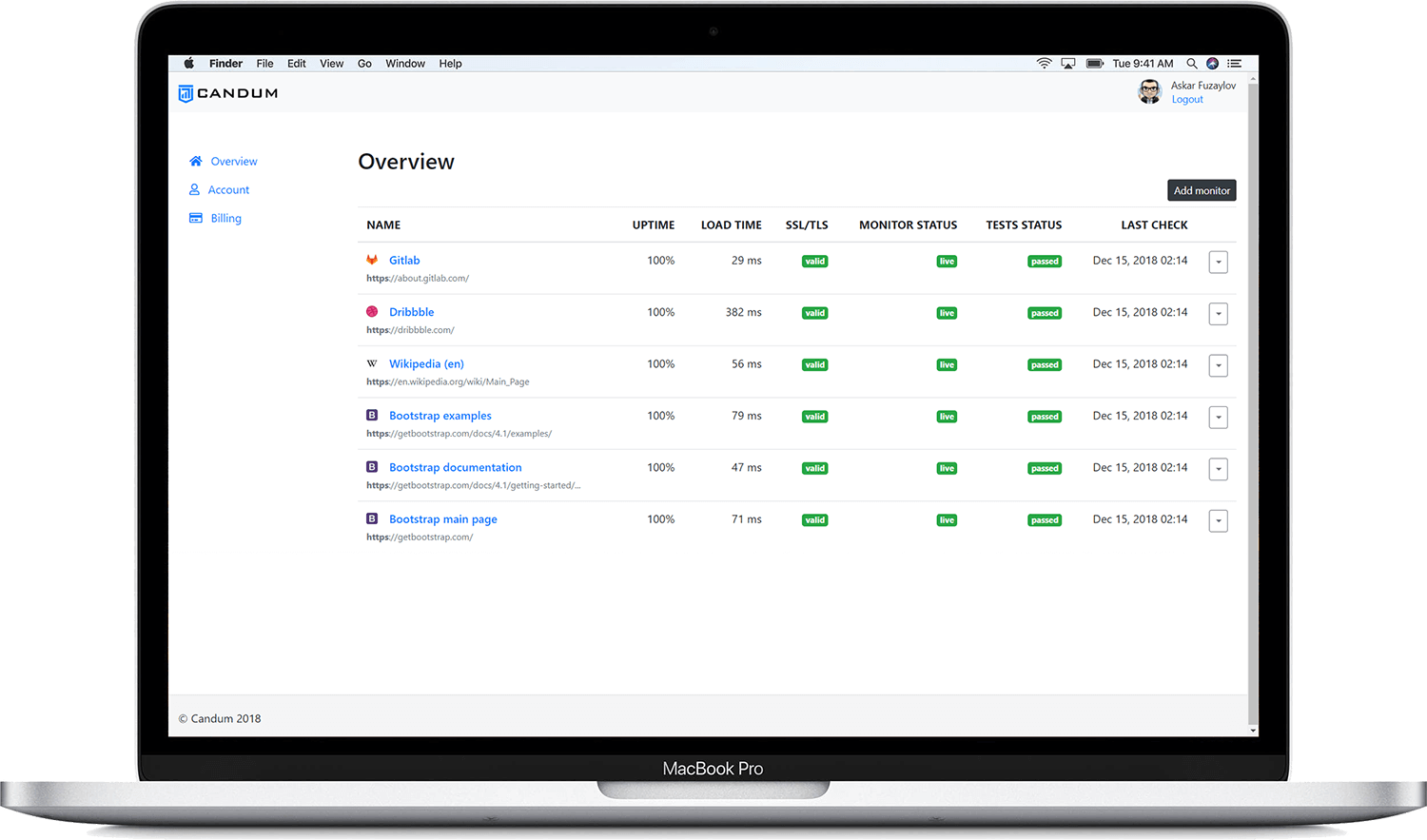Viewport: 1427px width, 840px height.
Task: Expand options for Bootstrap main page row
Action: point(1218,520)
